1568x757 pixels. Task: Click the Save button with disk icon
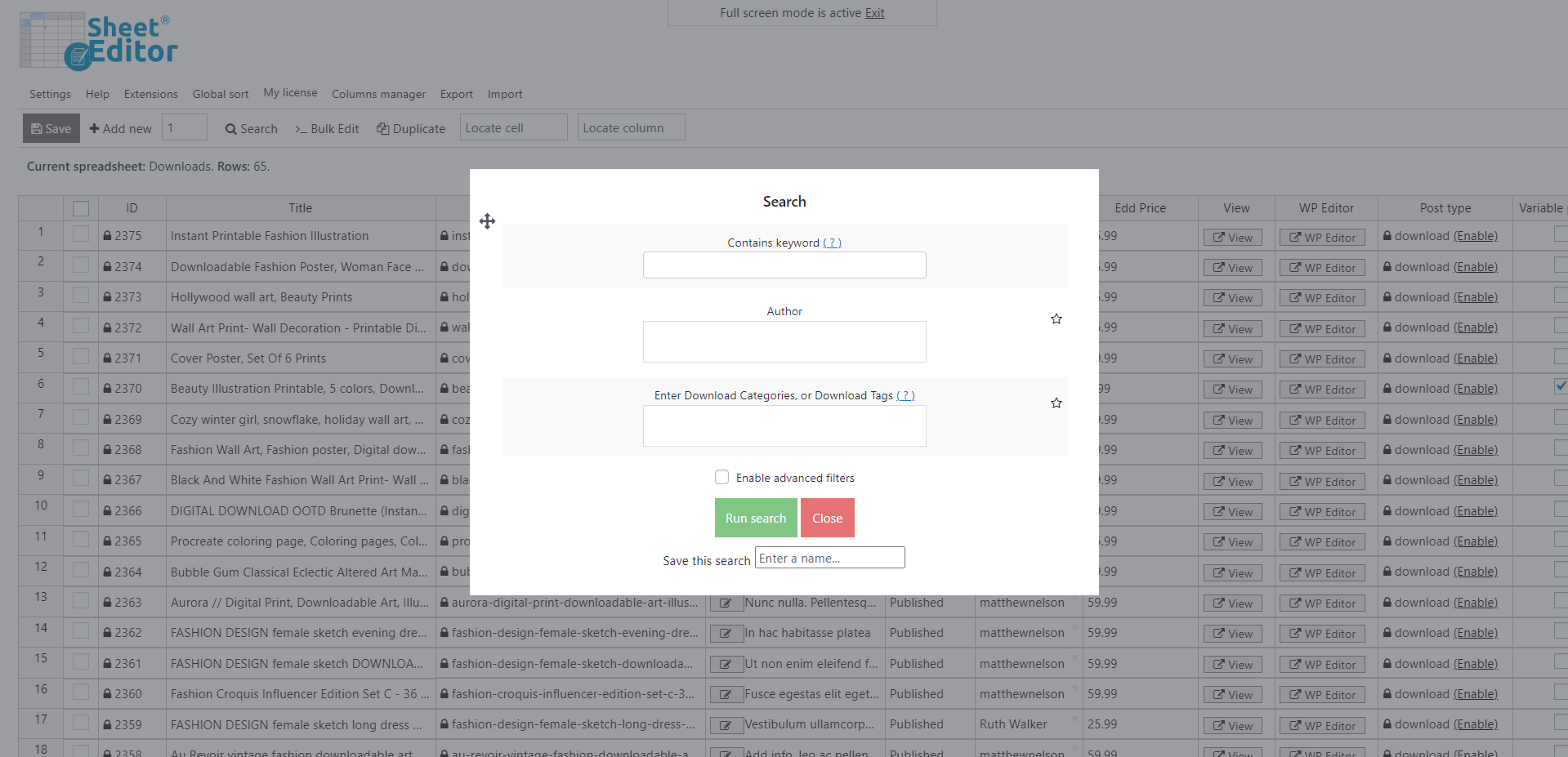pos(51,128)
